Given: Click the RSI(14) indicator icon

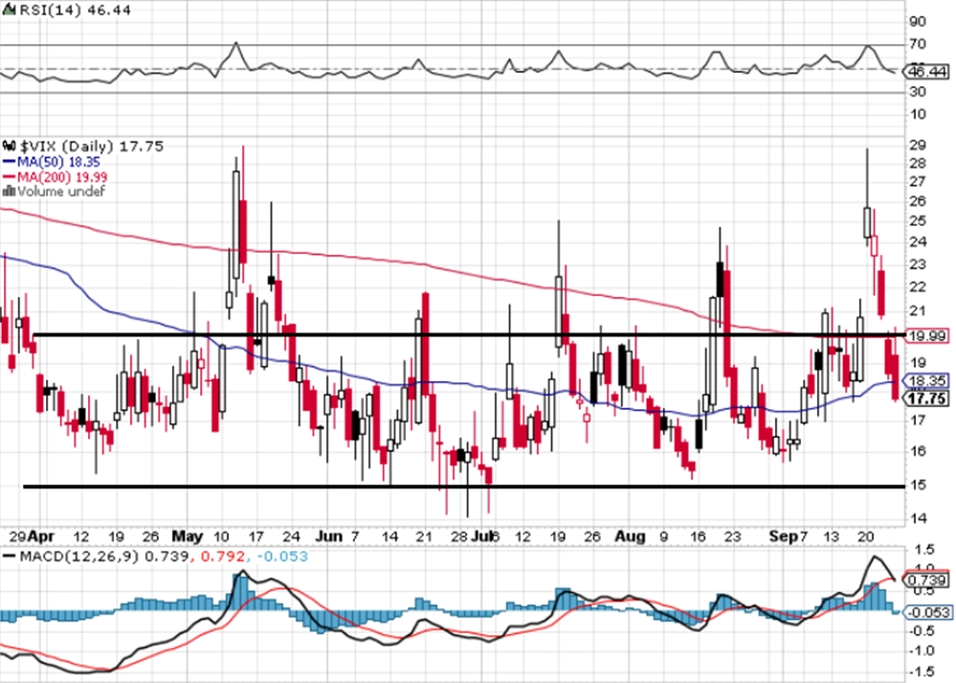Looking at the screenshot, I should point(9,10).
